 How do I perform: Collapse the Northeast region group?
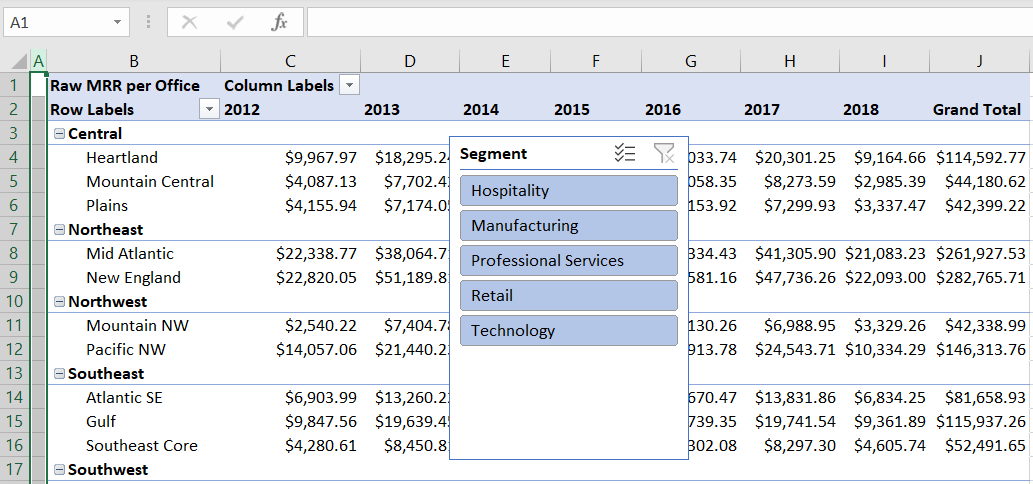59,230
